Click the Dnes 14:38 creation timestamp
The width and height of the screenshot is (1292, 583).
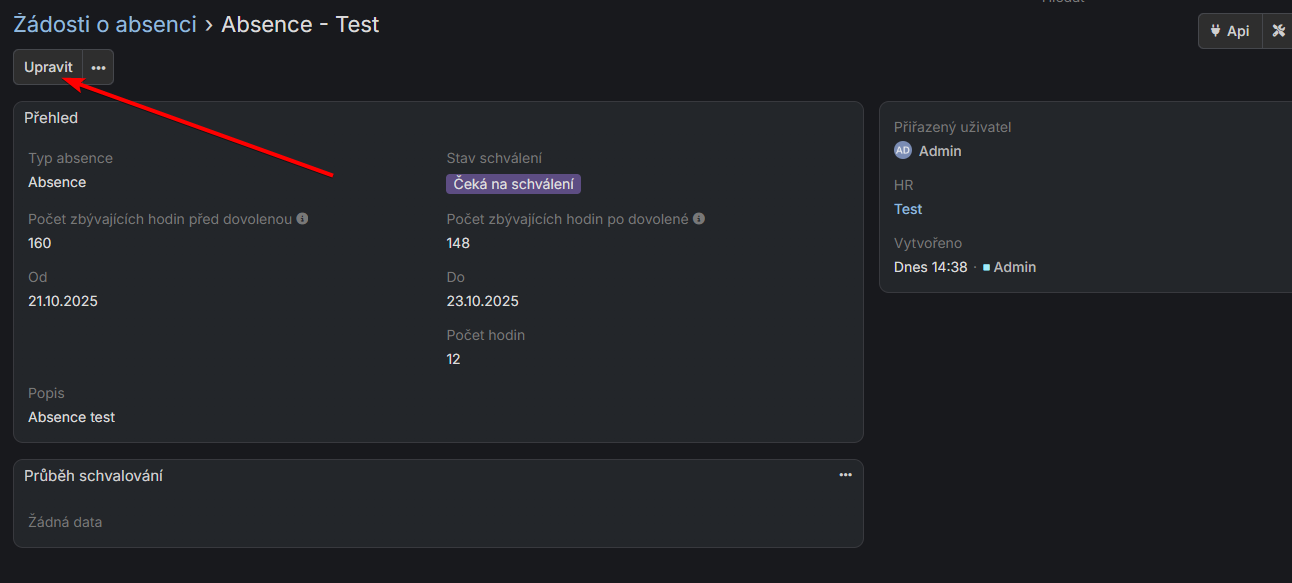pos(930,267)
